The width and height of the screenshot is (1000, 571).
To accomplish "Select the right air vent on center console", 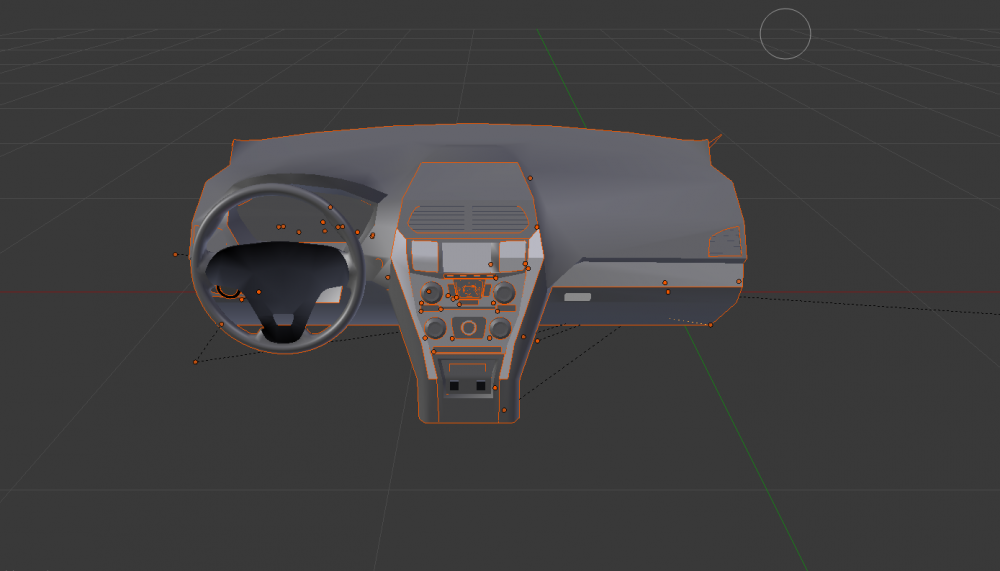I will coord(500,217).
